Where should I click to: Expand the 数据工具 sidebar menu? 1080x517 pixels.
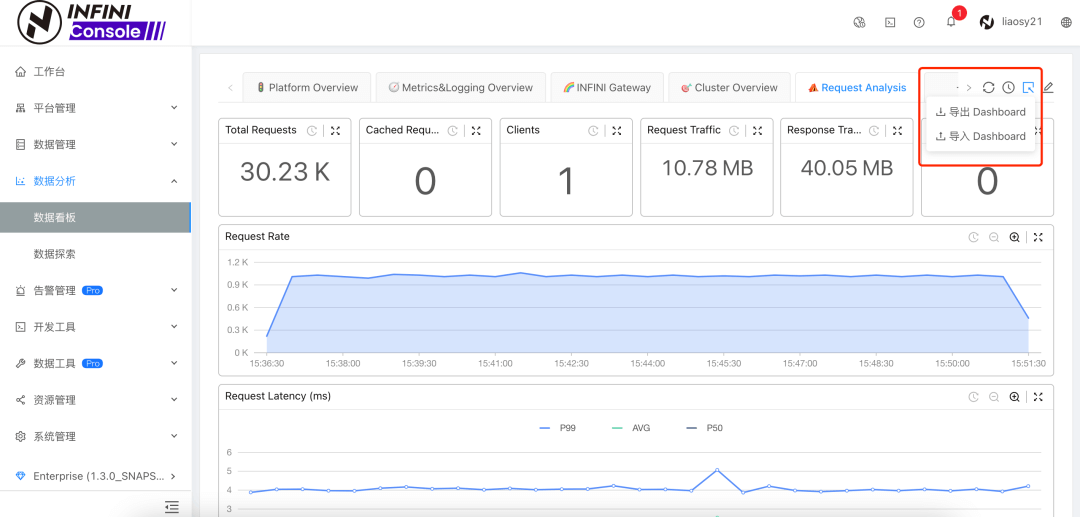click(x=96, y=363)
